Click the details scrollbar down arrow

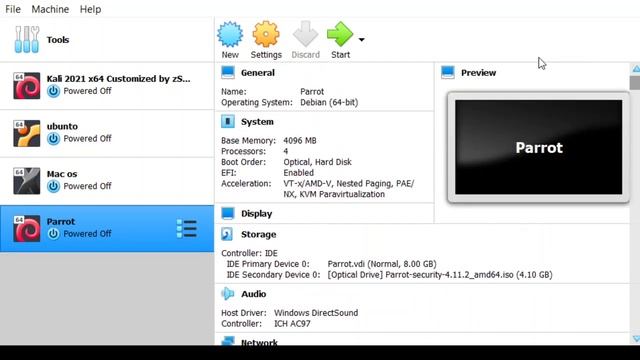click(x=636, y=339)
